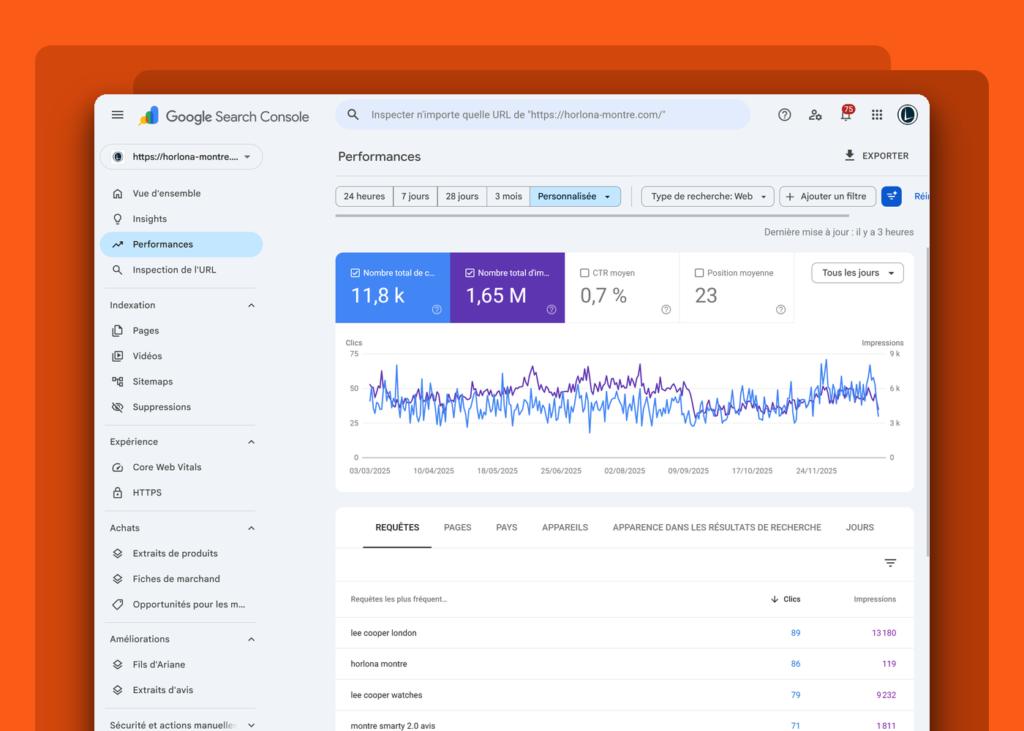The height and width of the screenshot is (731, 1024).
Task: Collapse the Indexation section
Action: 251,305
